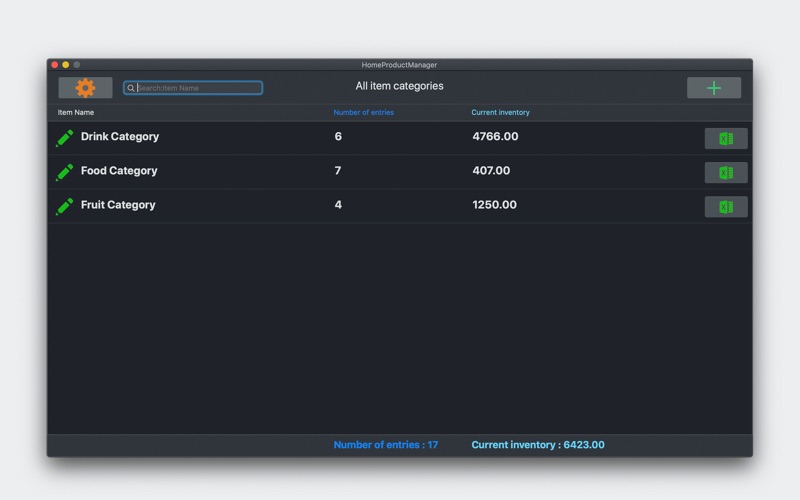
Task: Export Drink Category to Excel
Action: 726,138
